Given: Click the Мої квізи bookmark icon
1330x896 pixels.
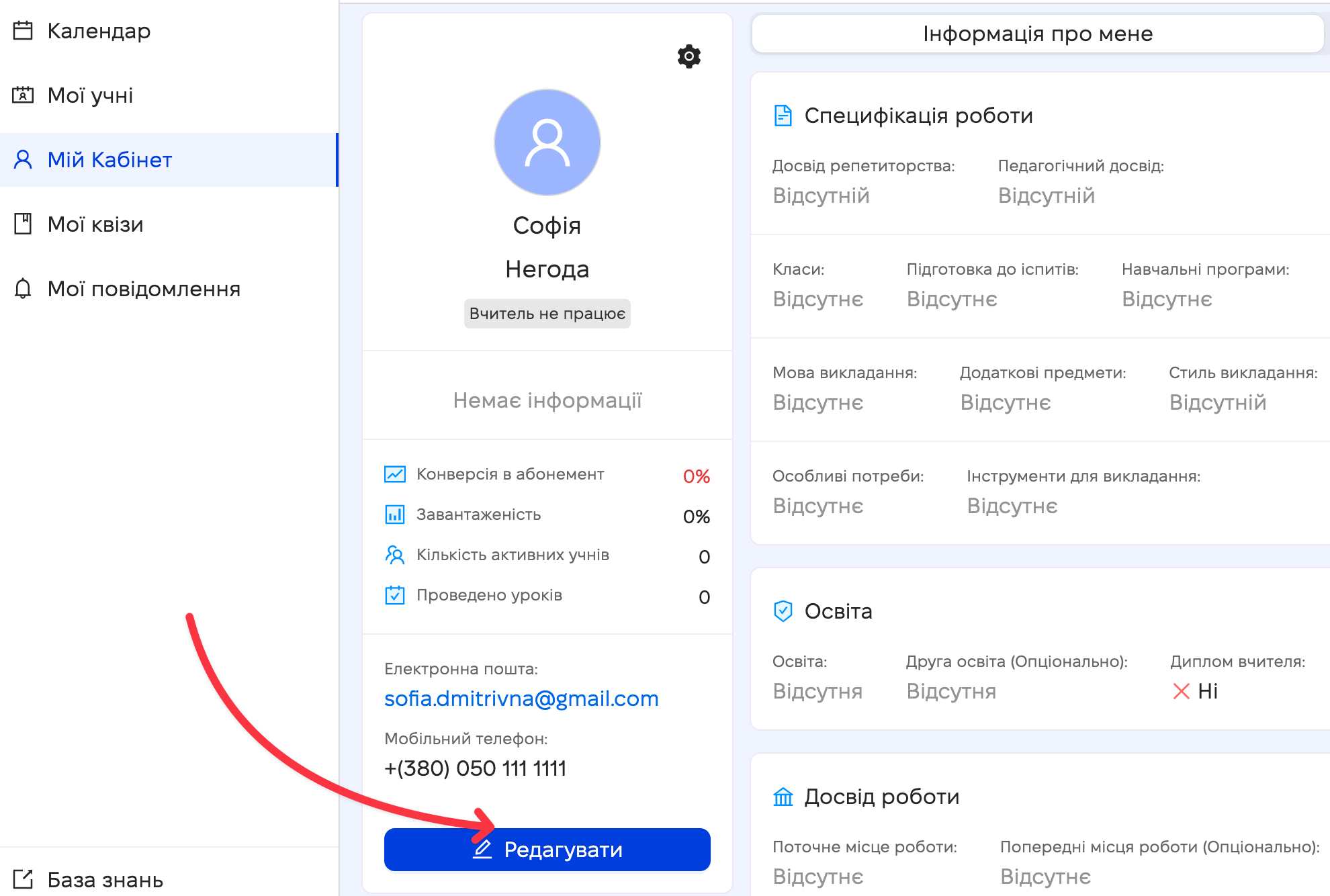Looking at the screenshot, I should [23, 224].
